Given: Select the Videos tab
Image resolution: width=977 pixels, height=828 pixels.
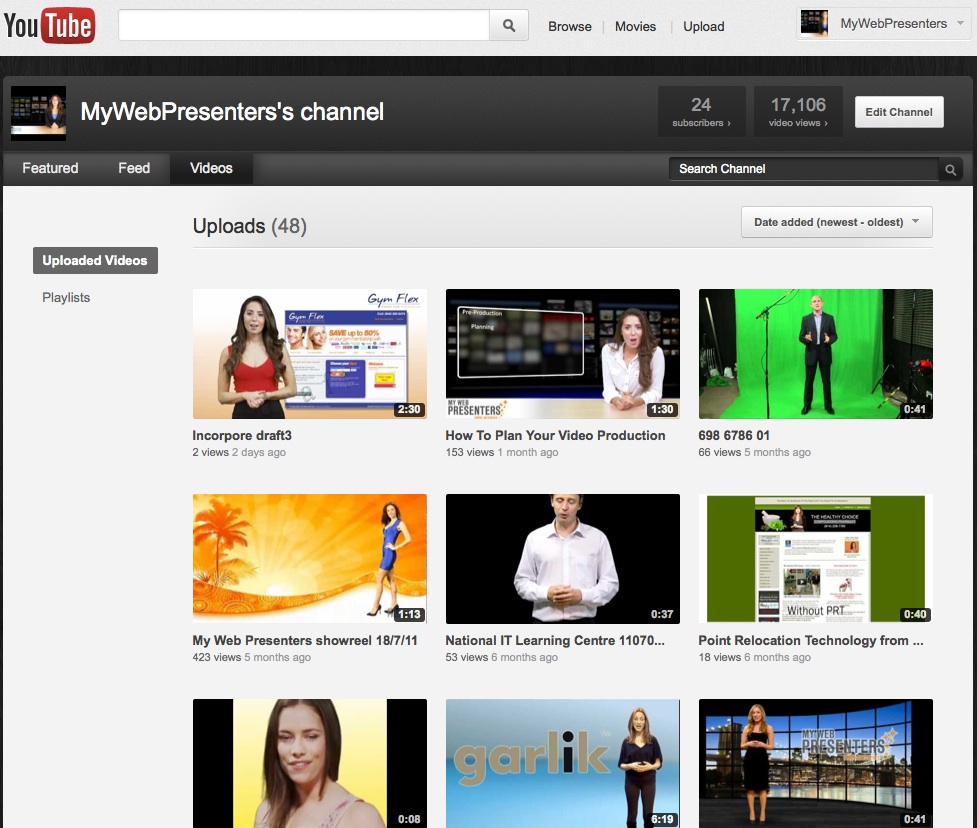Looking at the screenshot, I should tap(211, 168).
